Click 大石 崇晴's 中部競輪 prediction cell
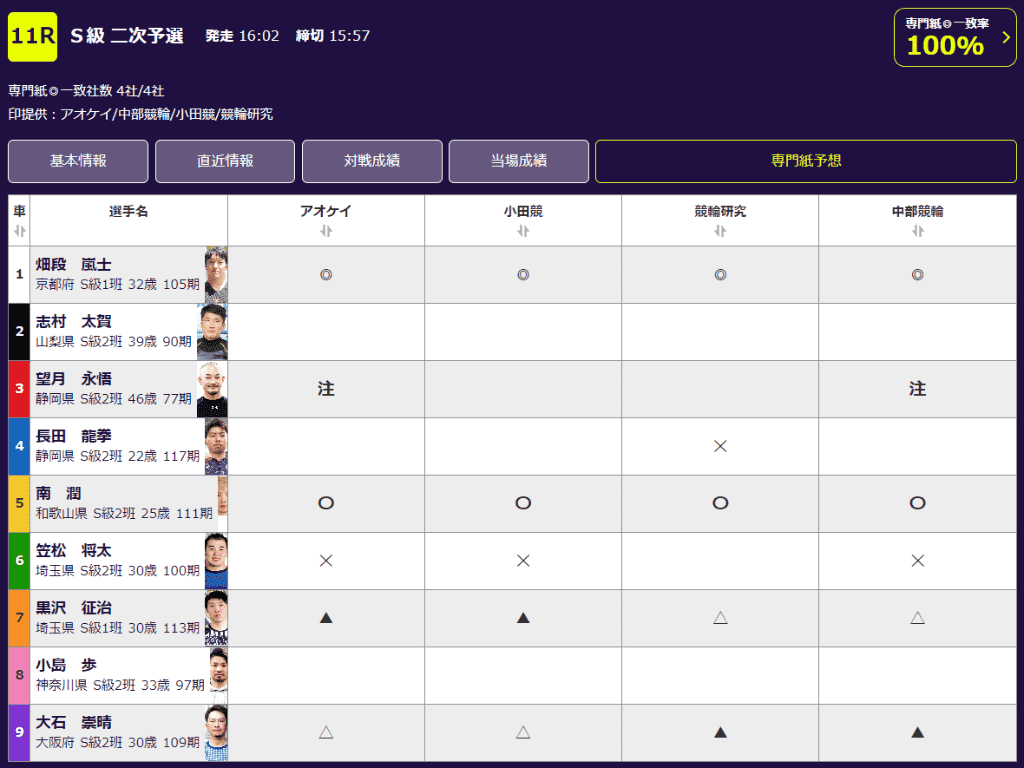This screenshot has height=768, width=1024. click(x=917, y=733)
